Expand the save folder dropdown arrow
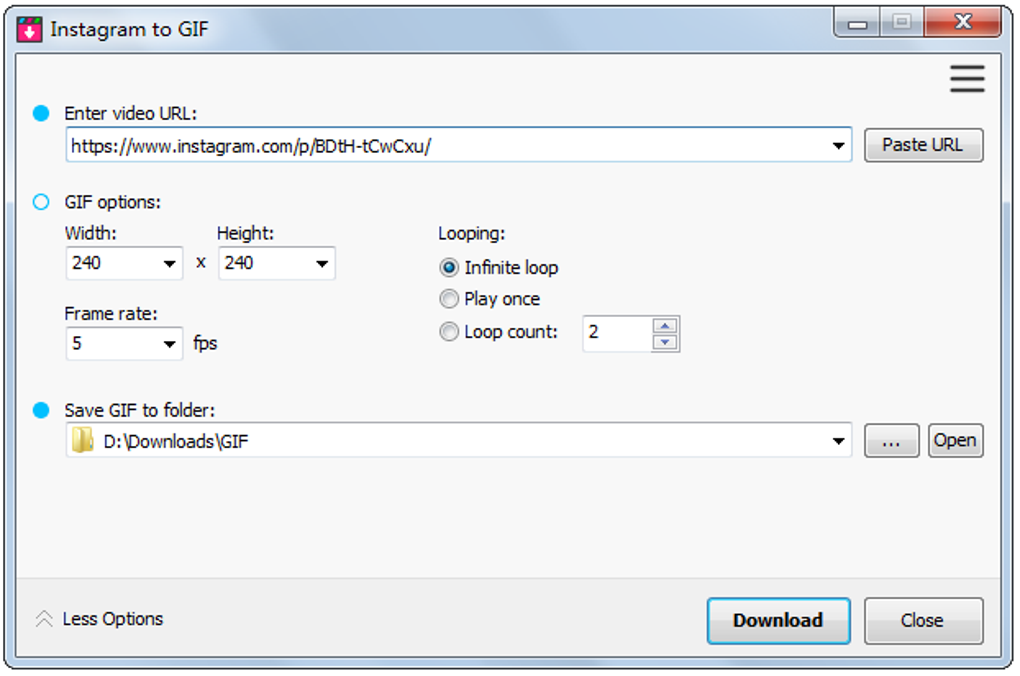1020x676 pixels. coord(839,441)
